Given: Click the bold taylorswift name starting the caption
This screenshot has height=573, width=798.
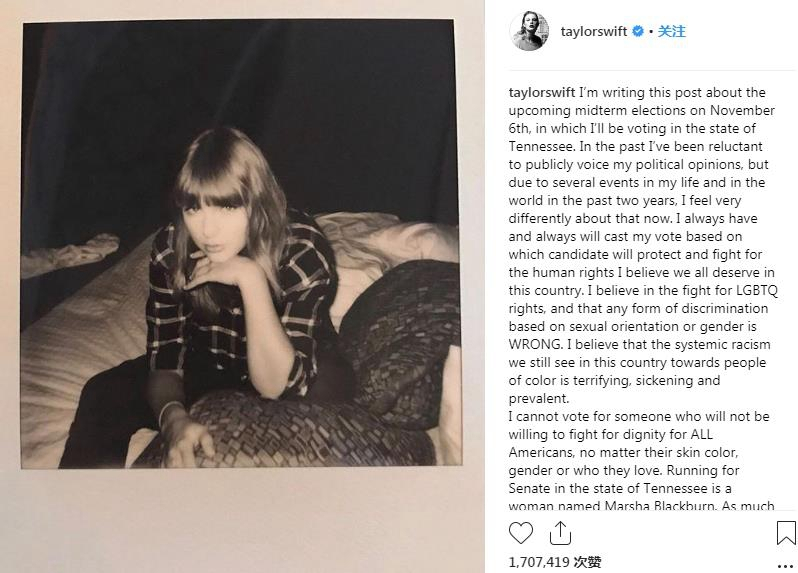Looking at the screenshot, I should pos(544,92).
